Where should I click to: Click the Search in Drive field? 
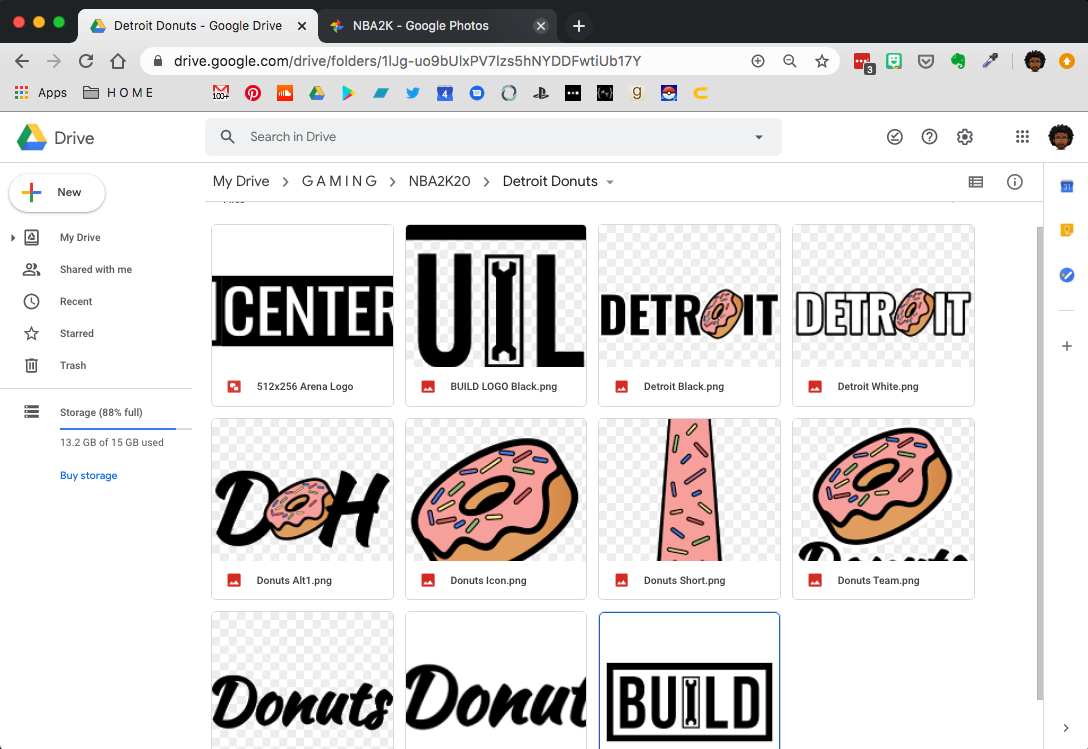[x=493, y=137]
